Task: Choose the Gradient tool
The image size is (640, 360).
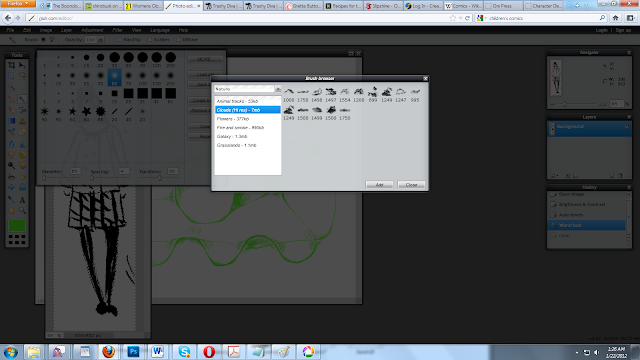Action: pyautogui.click(x=11, y=121)
